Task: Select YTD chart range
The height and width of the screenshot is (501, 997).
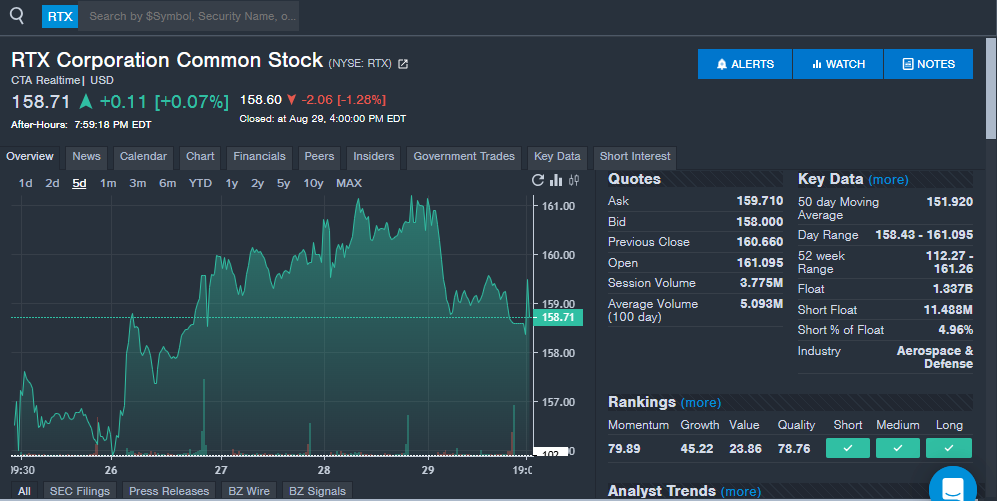Action: pos(200,184)
